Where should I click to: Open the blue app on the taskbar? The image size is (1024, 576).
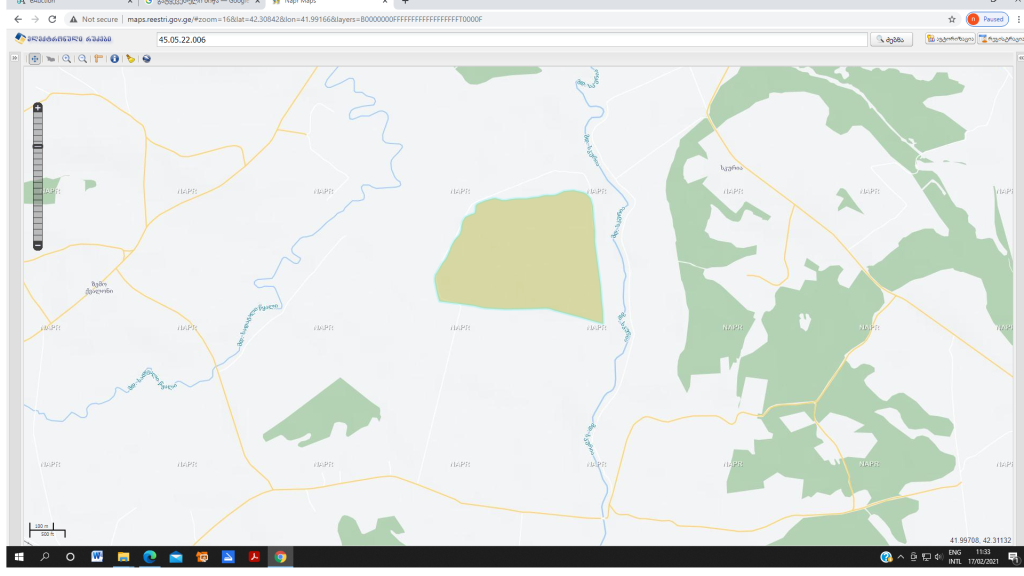[228, 557]
